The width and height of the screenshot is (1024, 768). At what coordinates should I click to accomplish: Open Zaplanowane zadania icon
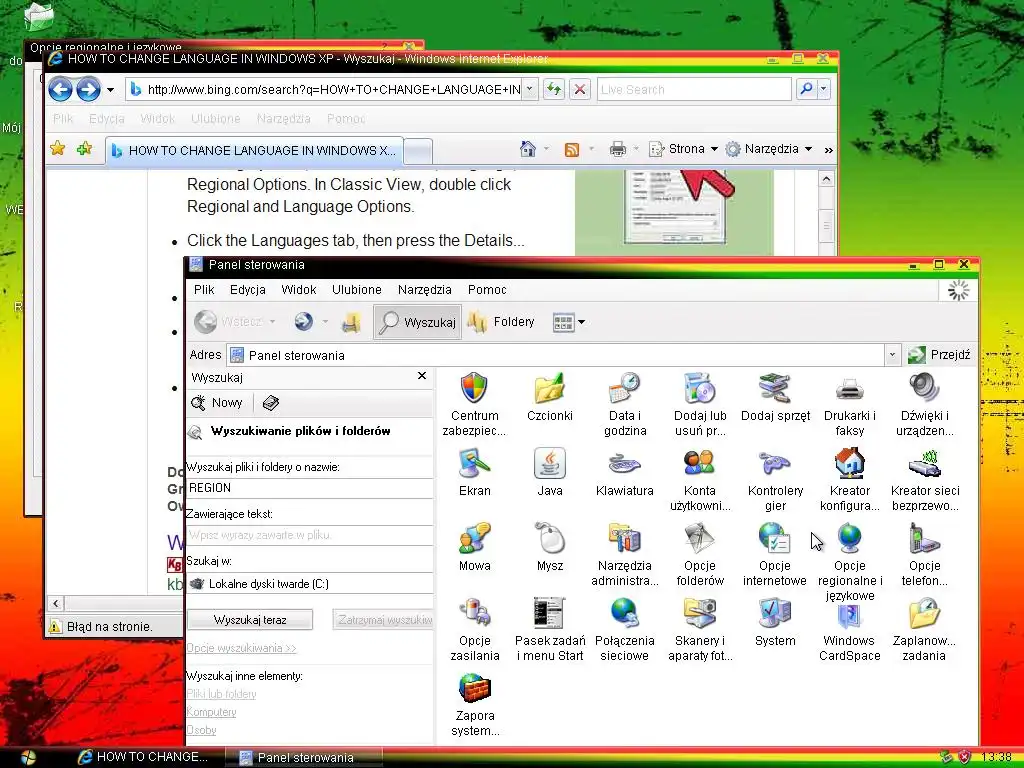(x=925, y=629)
